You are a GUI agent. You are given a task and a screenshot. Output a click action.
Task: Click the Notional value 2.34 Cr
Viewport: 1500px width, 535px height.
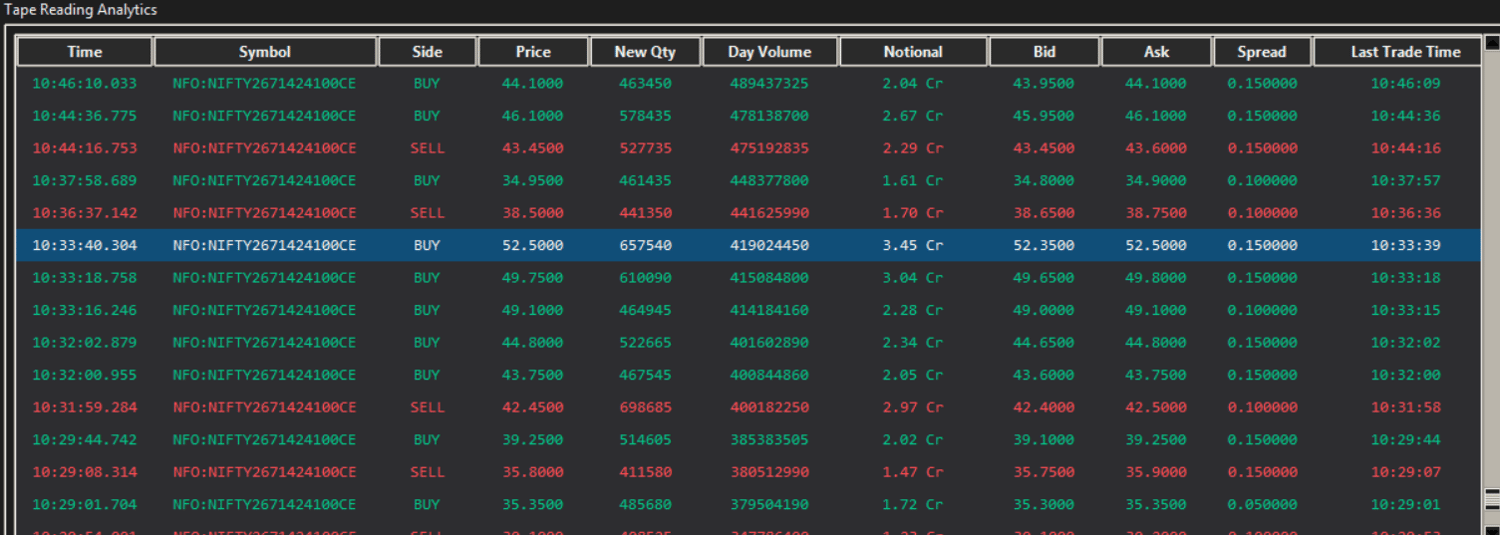(x=913, y=342)
